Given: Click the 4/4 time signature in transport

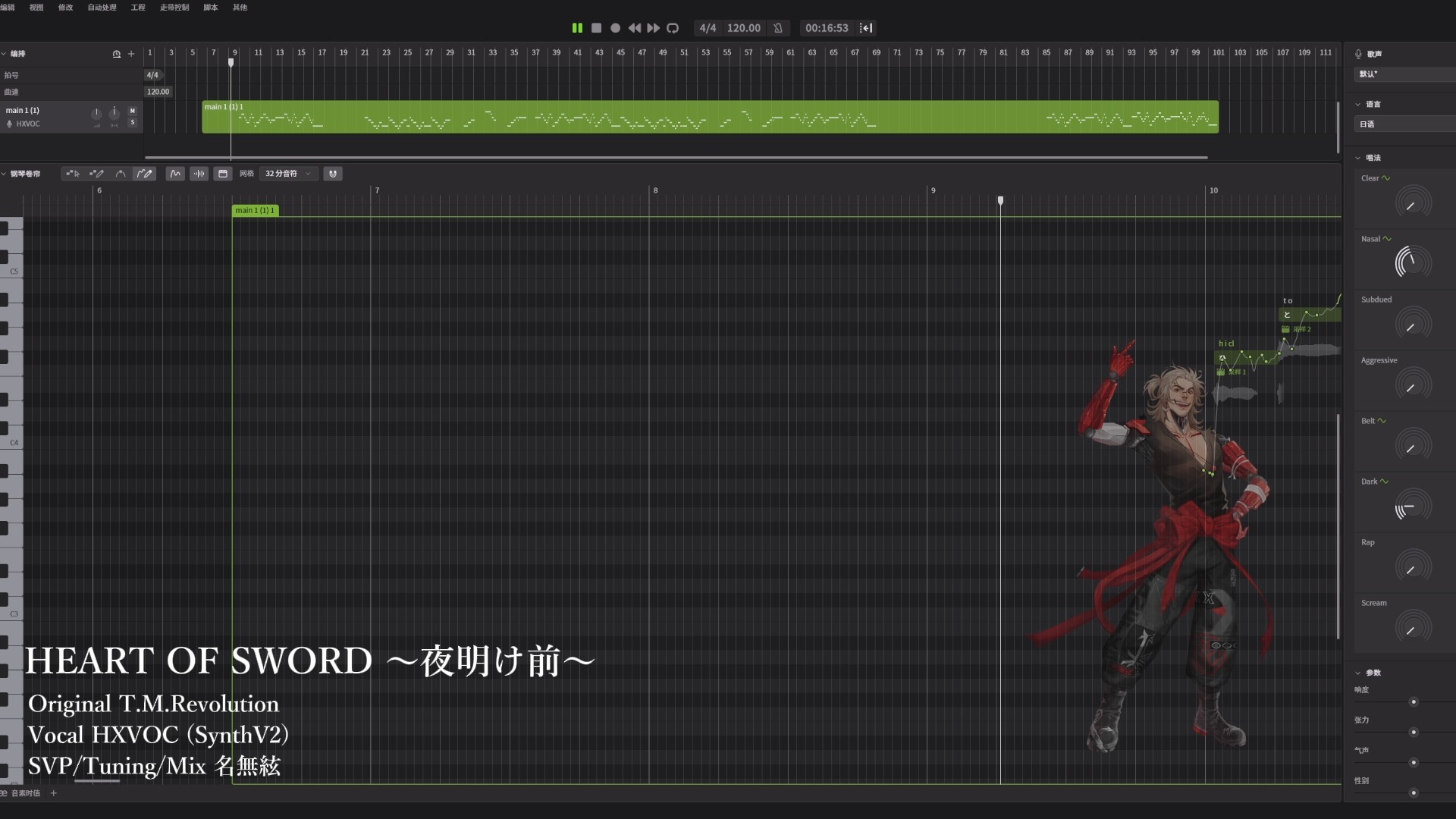Looking at the screenshot, I should click(708, 28).
